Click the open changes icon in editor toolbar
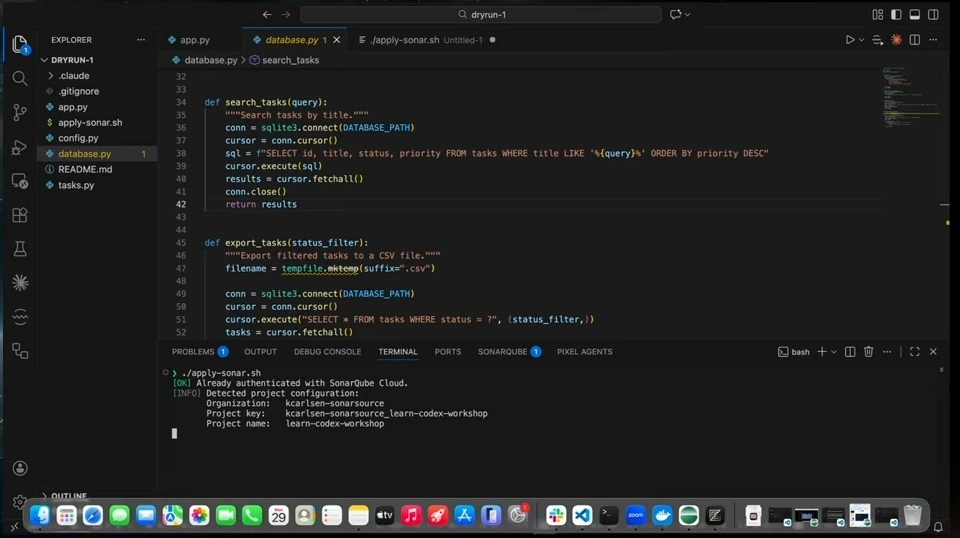 click(x=877, y=40)
